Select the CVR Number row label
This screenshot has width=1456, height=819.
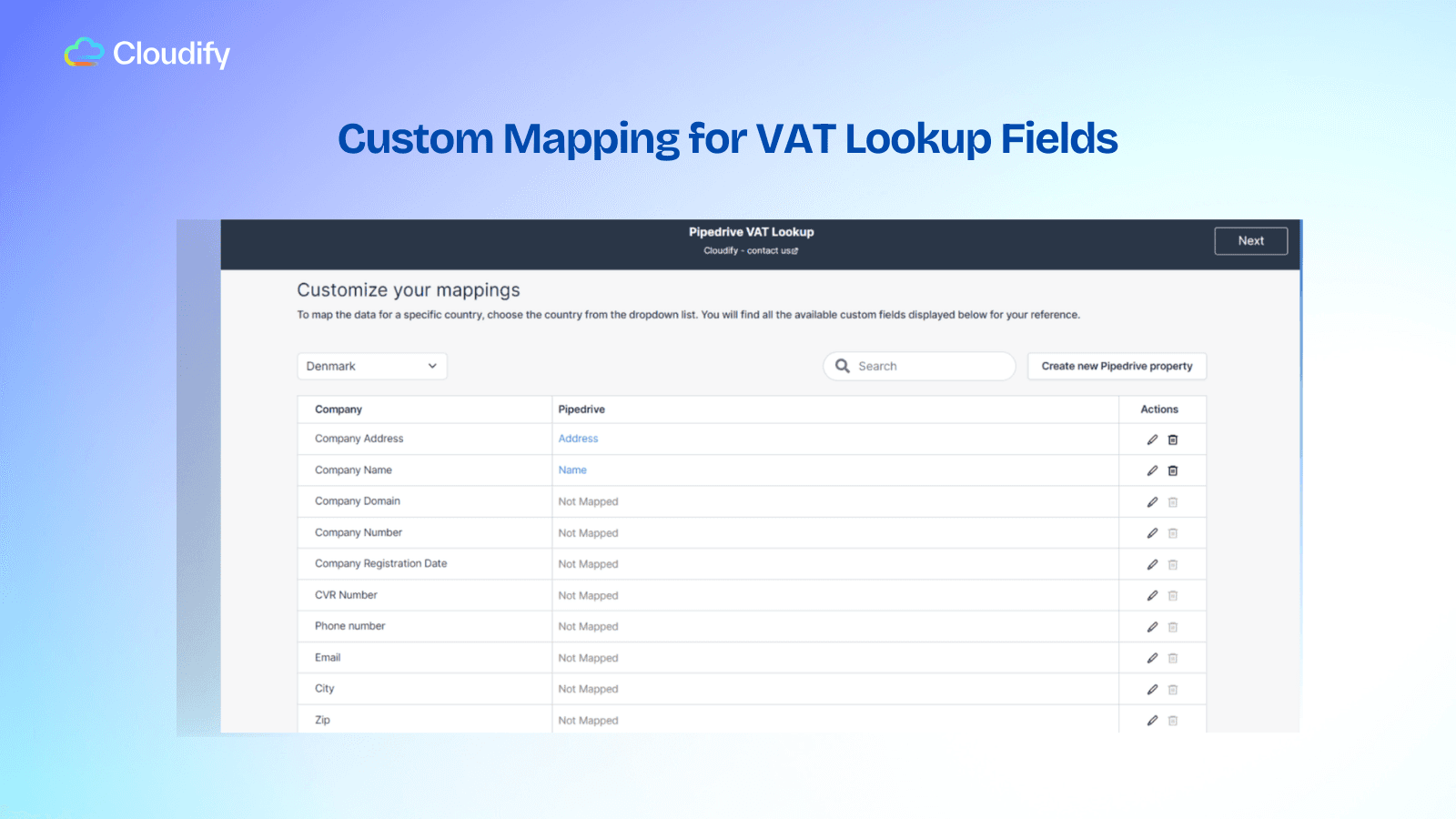click(346, 595)
